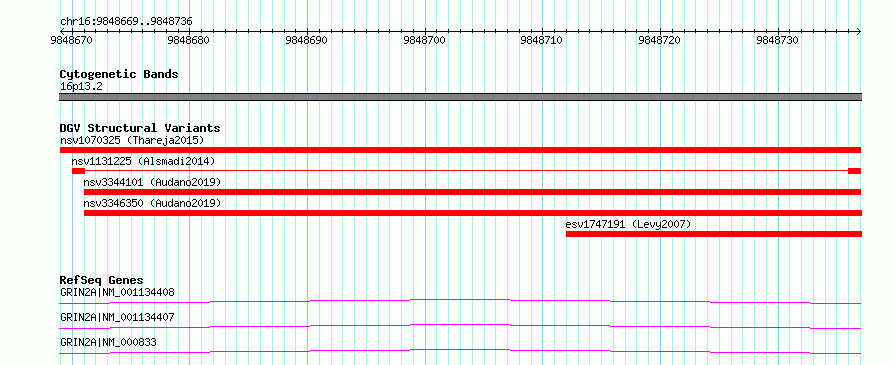Click nsv3344101 (Audano2019) variant label
The width and height of the screenshot is (890, 365).
(x=152, y=182)
